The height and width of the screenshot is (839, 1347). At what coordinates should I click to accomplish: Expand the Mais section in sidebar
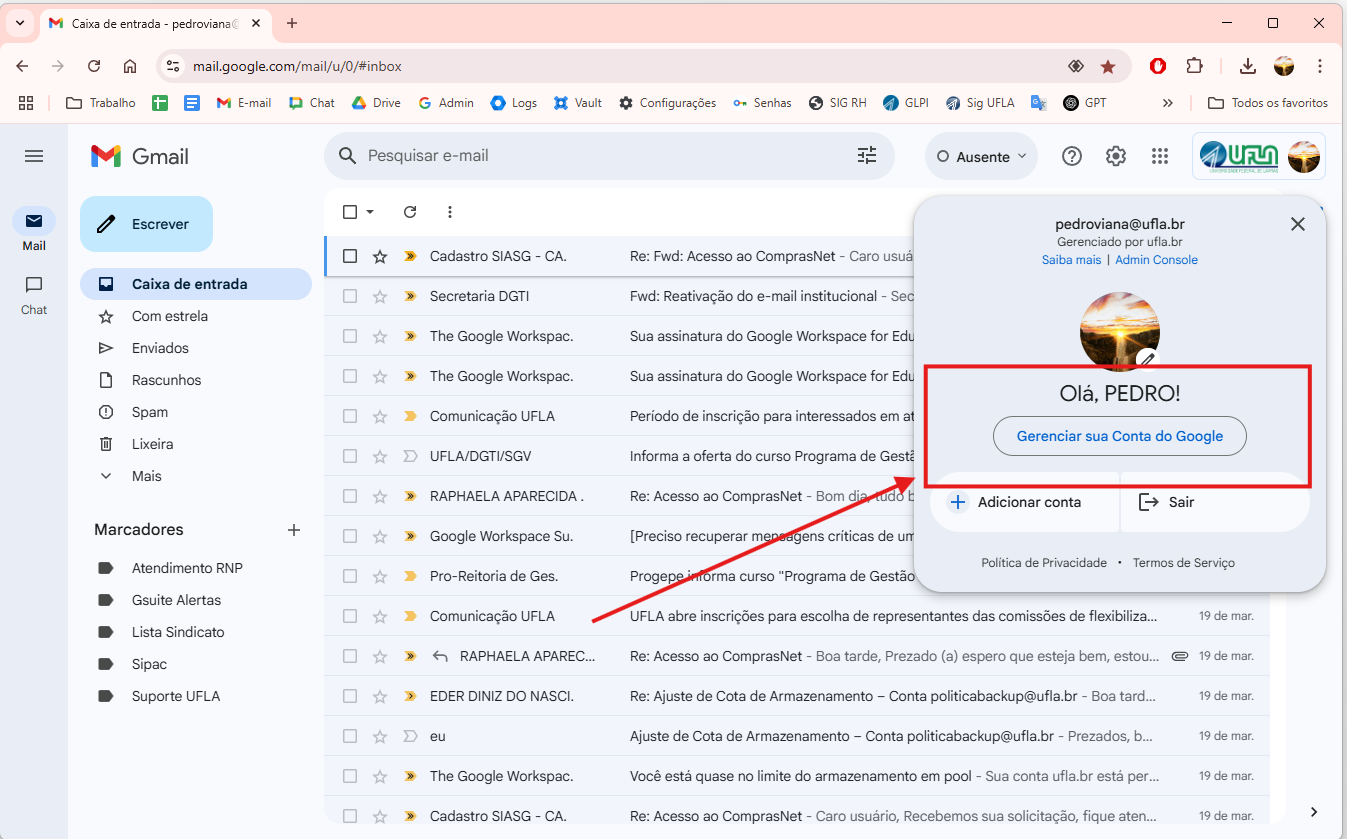(x=146, y=476)
